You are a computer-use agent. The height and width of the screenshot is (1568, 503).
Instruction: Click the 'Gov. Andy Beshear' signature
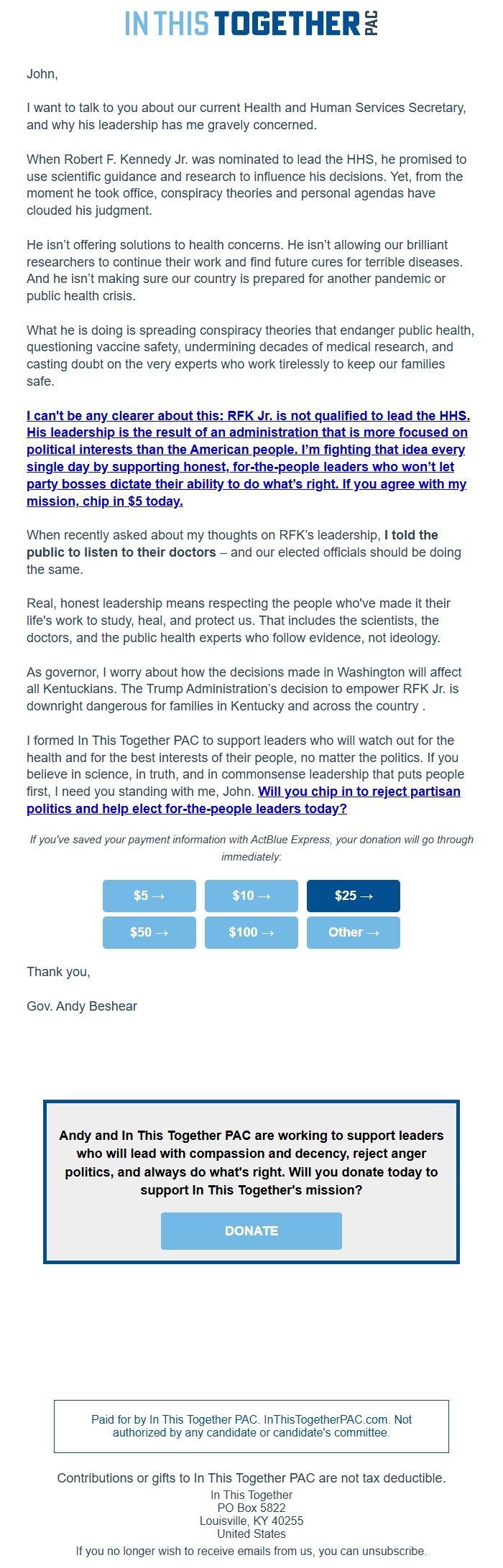pyautogui.click(x=82, y=1006)
